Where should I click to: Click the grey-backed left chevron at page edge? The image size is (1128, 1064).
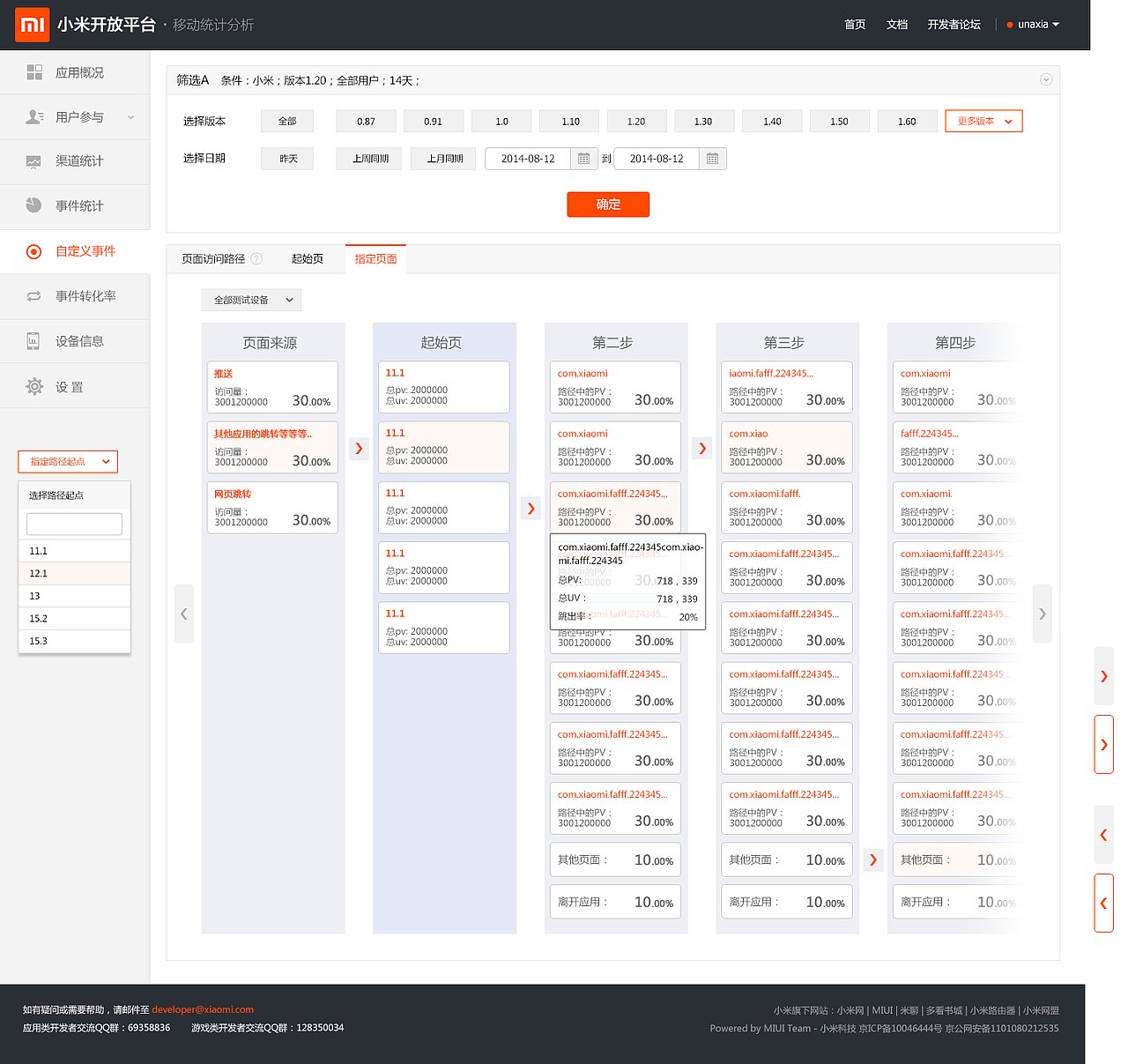coord(1103,835)
